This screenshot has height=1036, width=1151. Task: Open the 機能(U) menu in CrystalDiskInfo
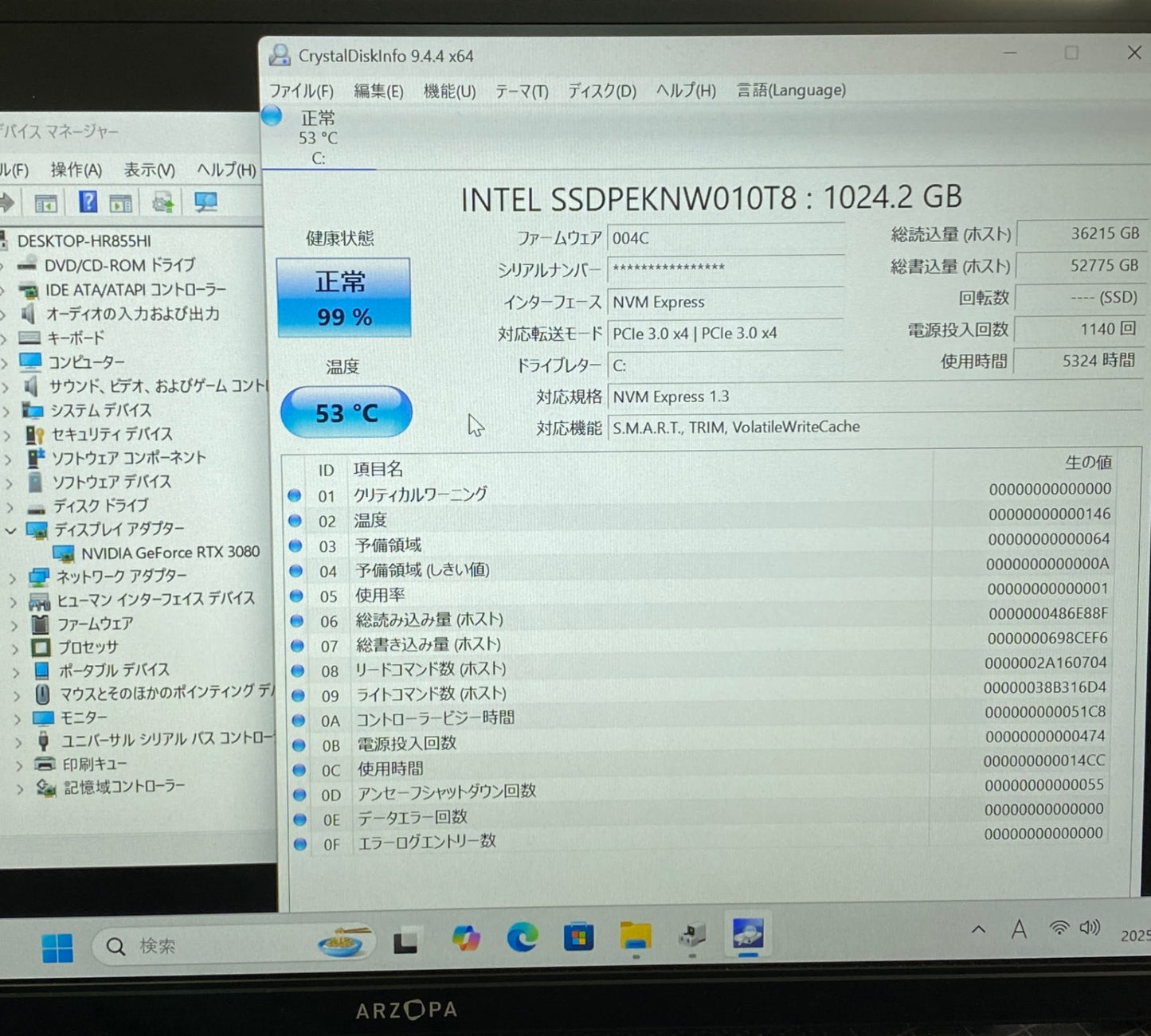click(x=448, y=90)
